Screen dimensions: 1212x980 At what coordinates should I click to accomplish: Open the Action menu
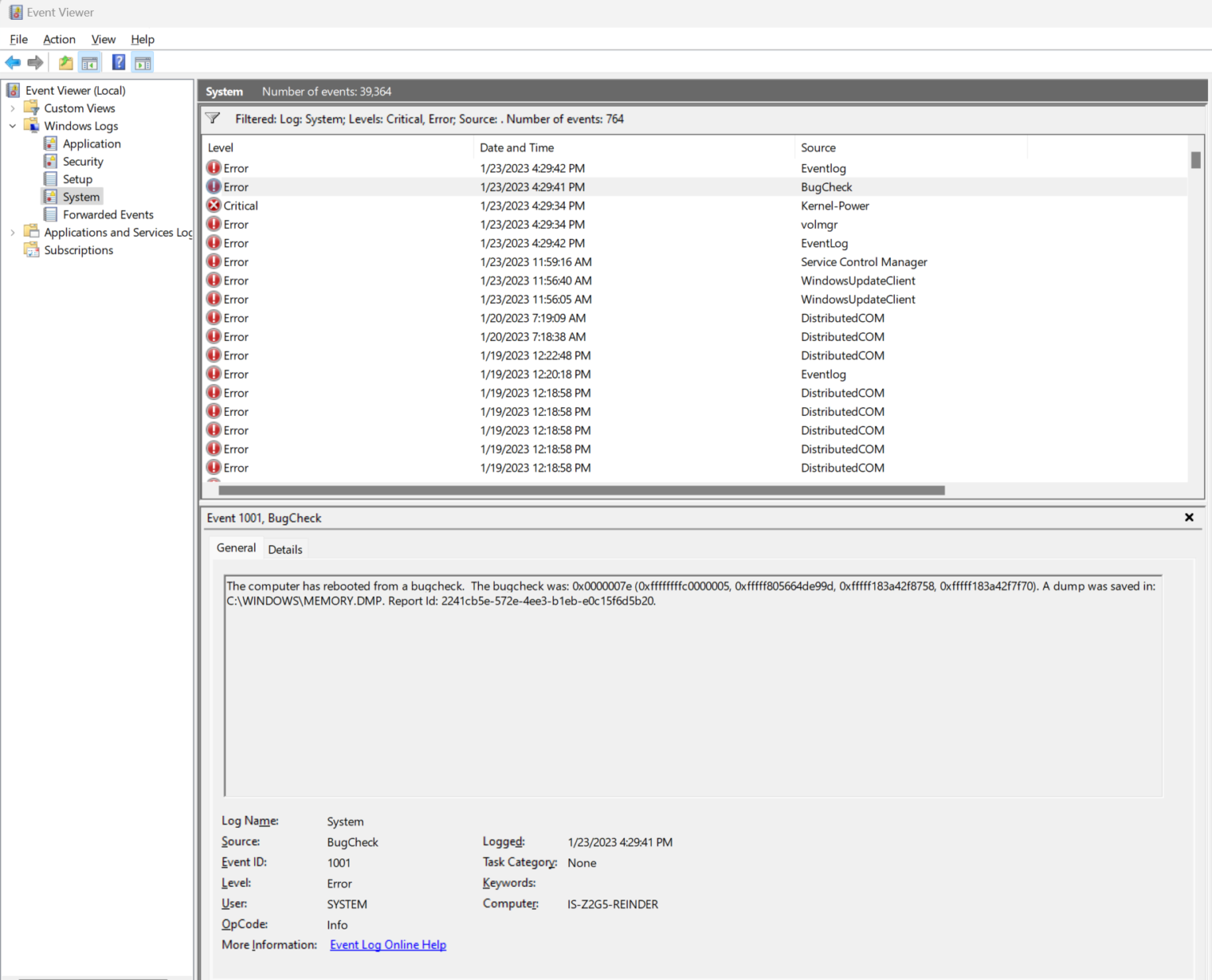tap(58, 39)
